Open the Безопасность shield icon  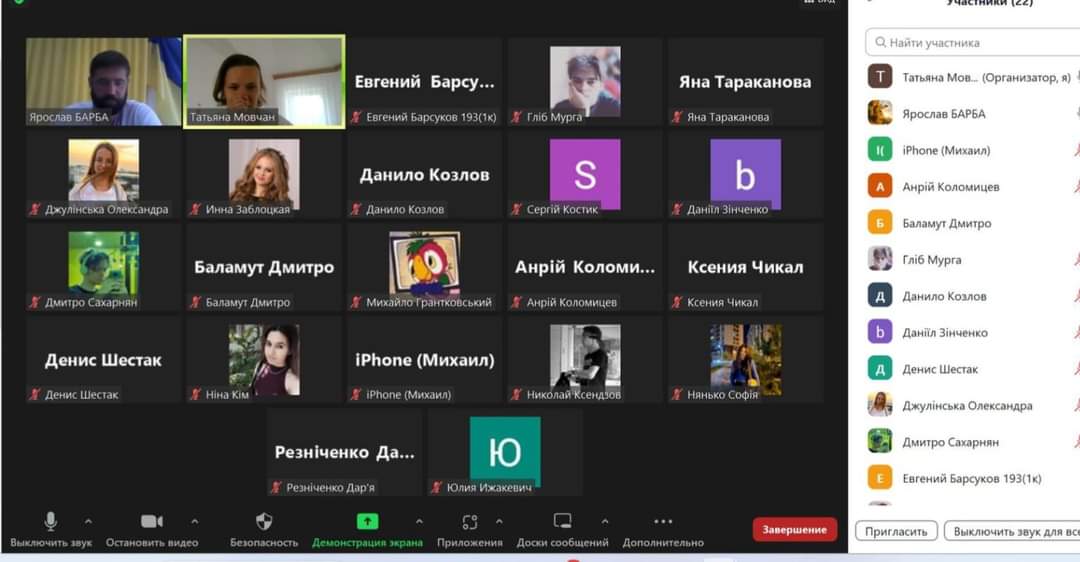(x=264, y=521)
